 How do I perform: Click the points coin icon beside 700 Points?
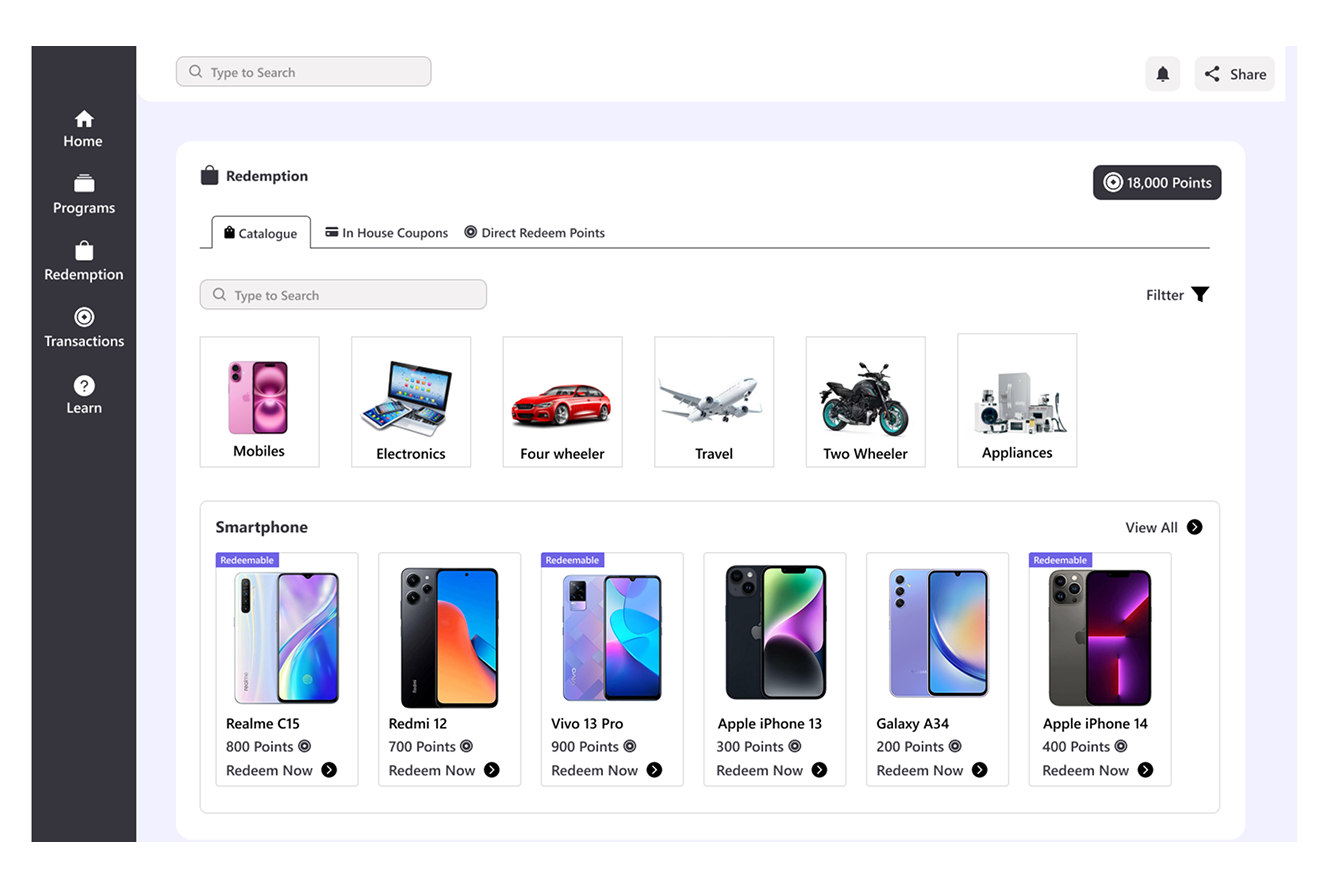[x=467, y=746]
